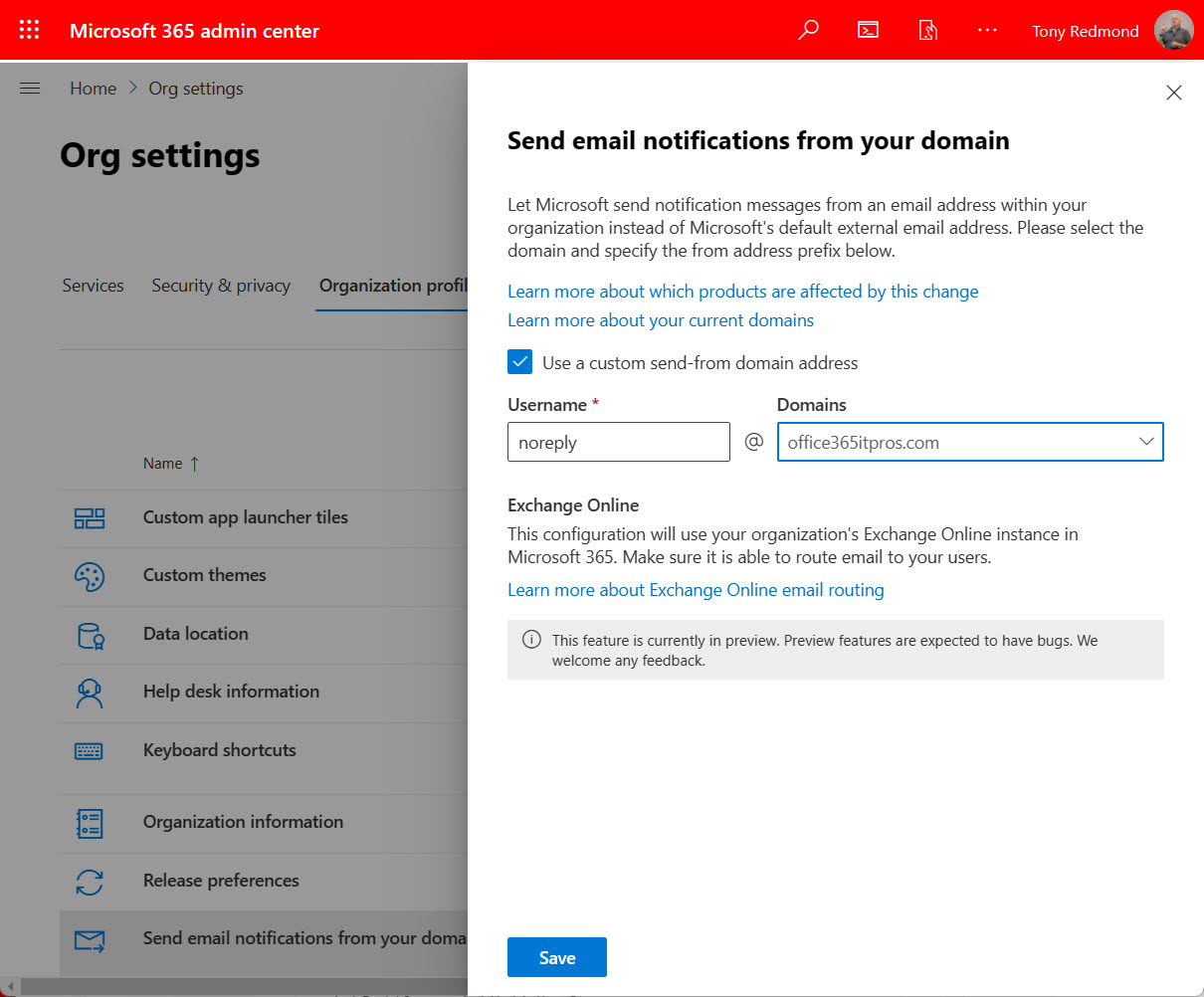Open Custom app launcher tiles setting
The height and width of the screenshot is (997, 1204).
pyautogui.click(x=246, y=517)
